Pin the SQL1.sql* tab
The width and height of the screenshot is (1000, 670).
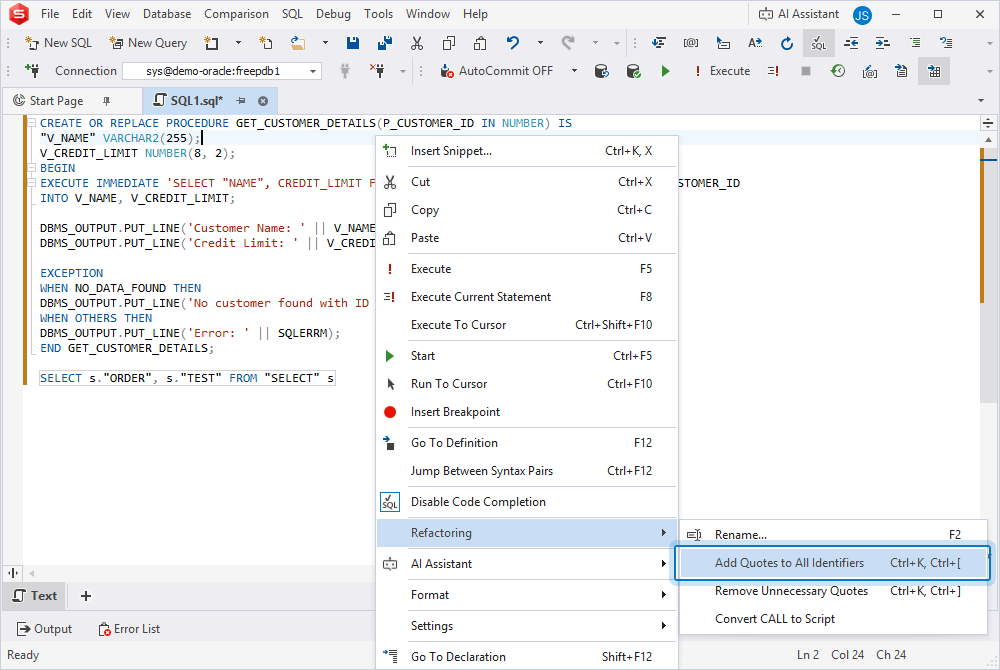pyautogui.click(x=241, y=101)
